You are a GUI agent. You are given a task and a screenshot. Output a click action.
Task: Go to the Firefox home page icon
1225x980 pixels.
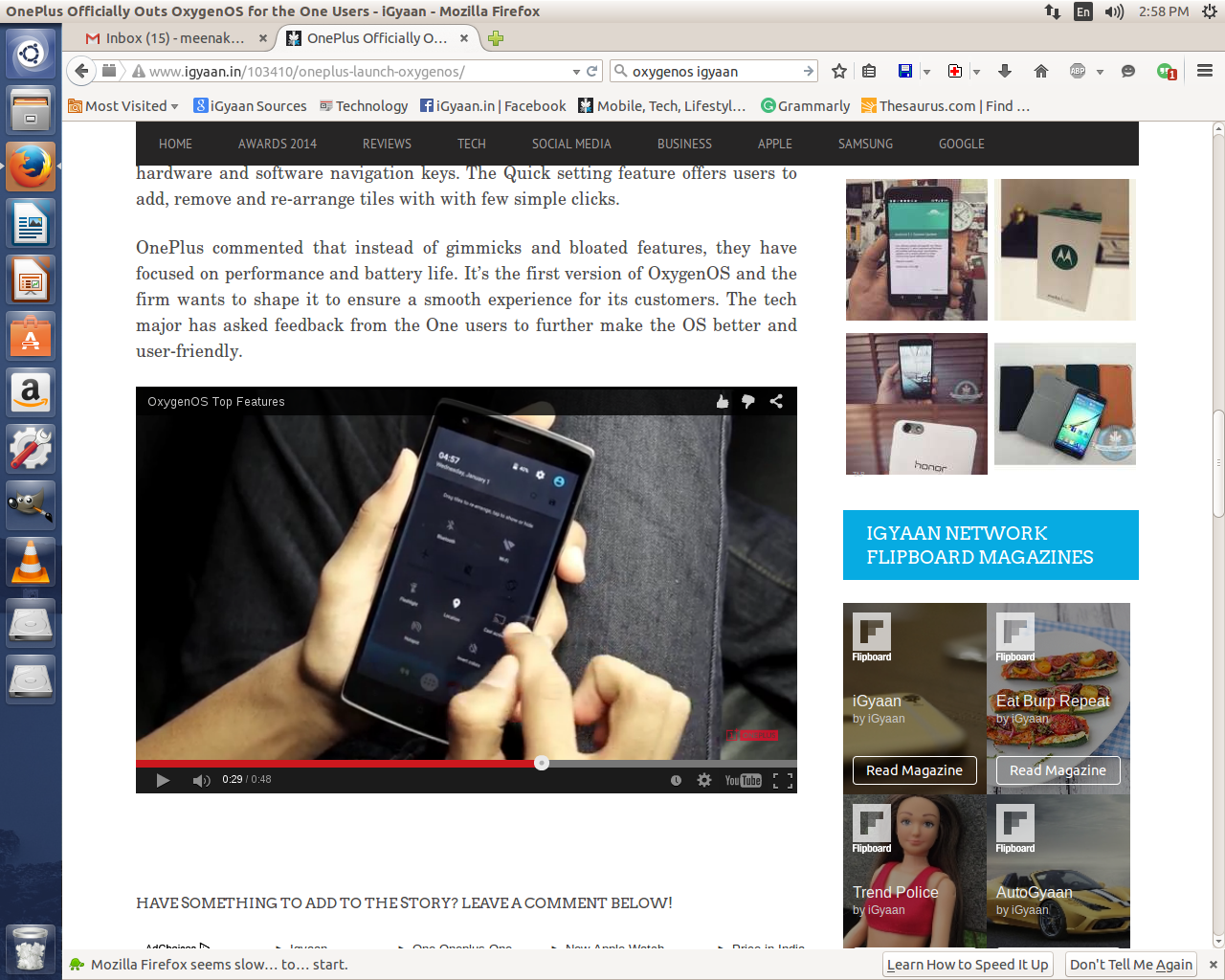[1041, 72]
